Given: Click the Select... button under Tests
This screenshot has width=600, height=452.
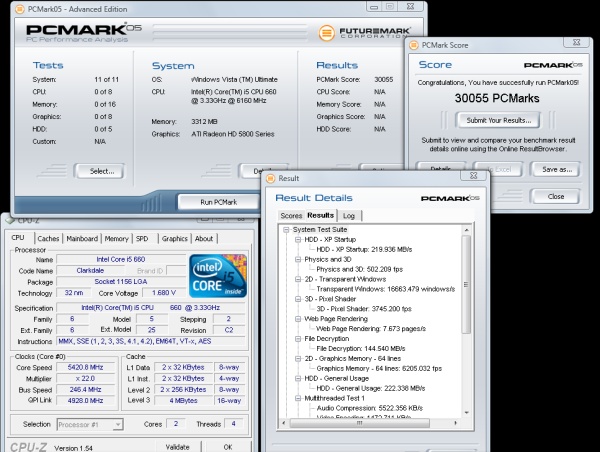Looking at the screenshot, I should 99,171.
